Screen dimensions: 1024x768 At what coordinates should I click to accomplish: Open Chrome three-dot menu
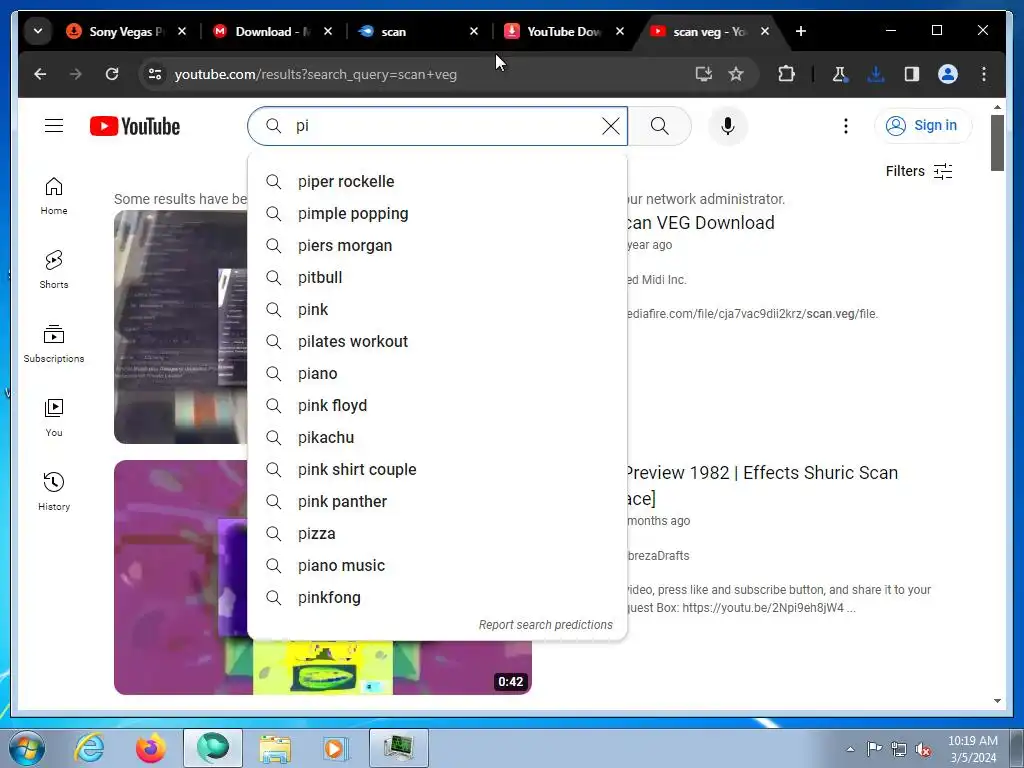pos(984,74)
